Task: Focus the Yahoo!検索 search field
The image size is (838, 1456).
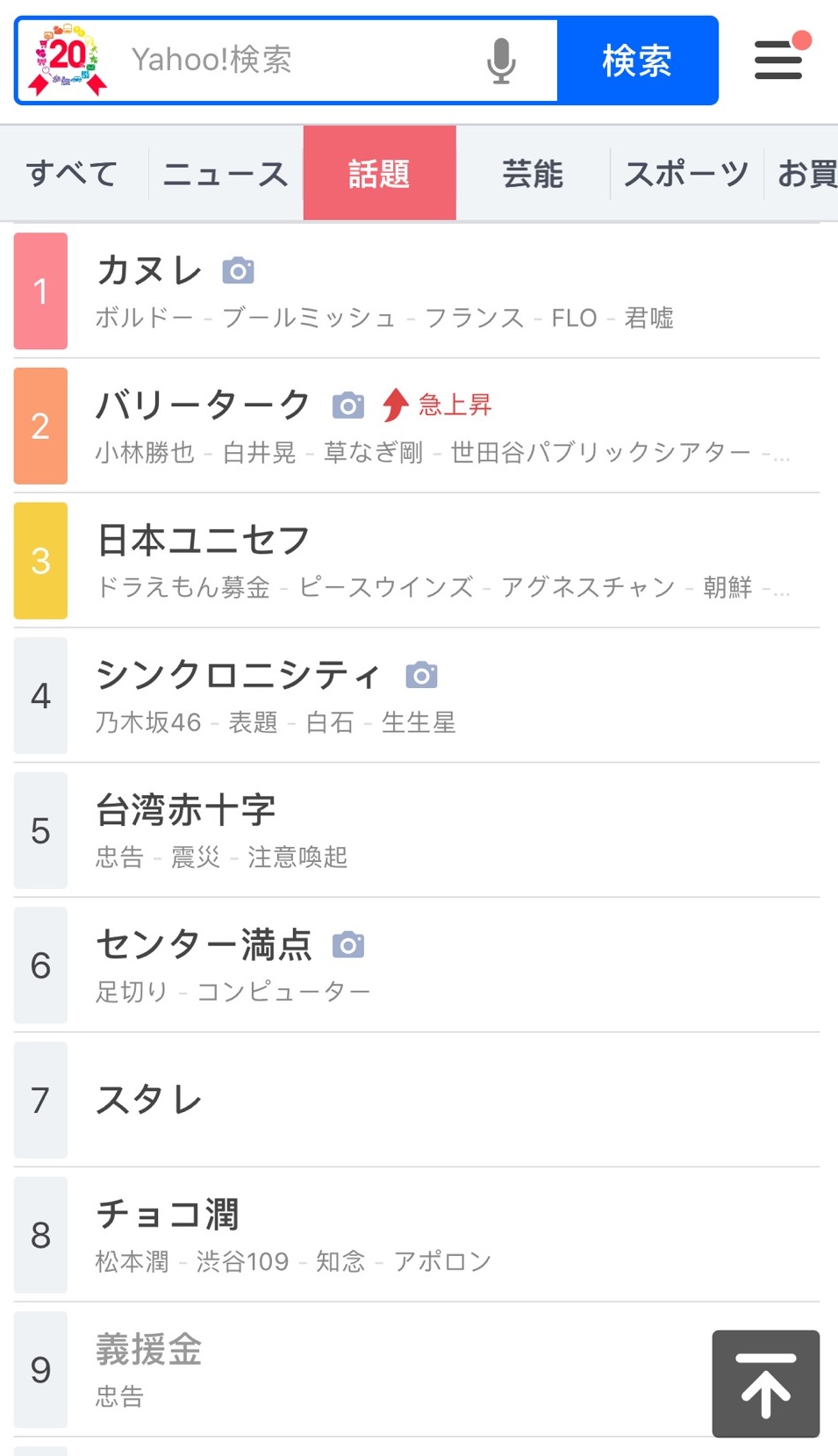Action: tap(298, 61)
